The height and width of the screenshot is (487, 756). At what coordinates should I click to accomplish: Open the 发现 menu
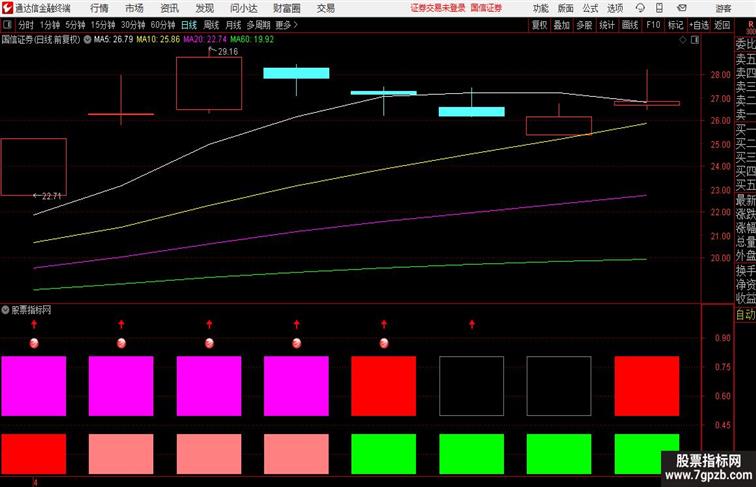(204, 8)
